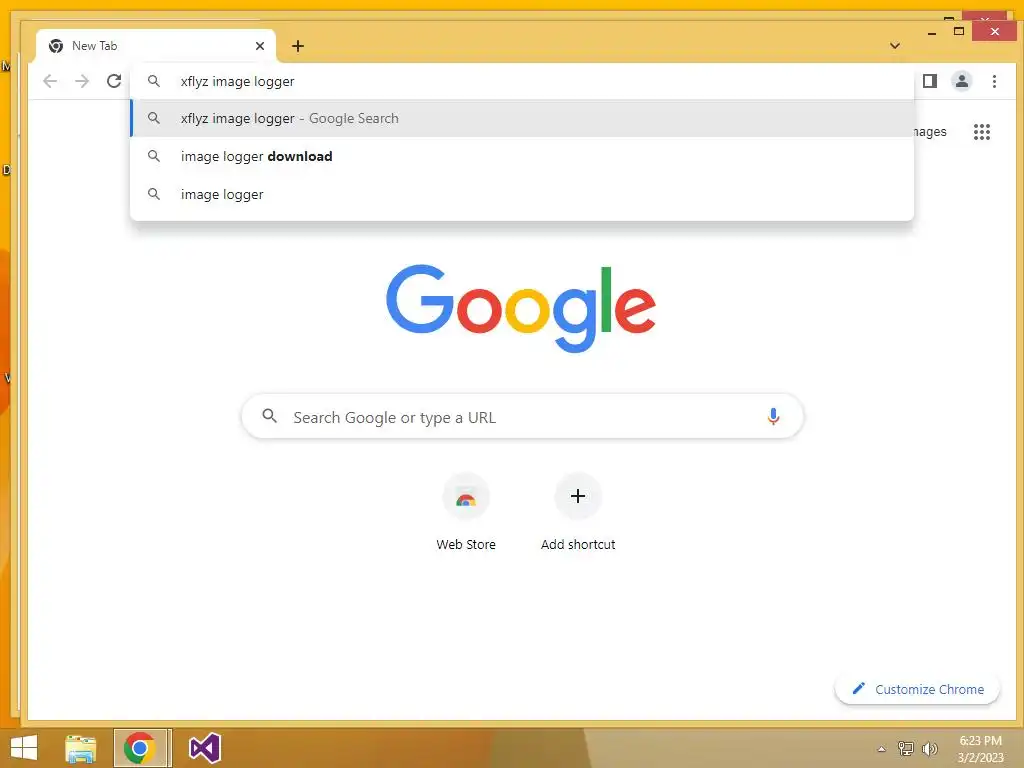This screenshot has width=1024, height=768.
Task: Click the Chrome taskbar icon
Action: (142, 748)
